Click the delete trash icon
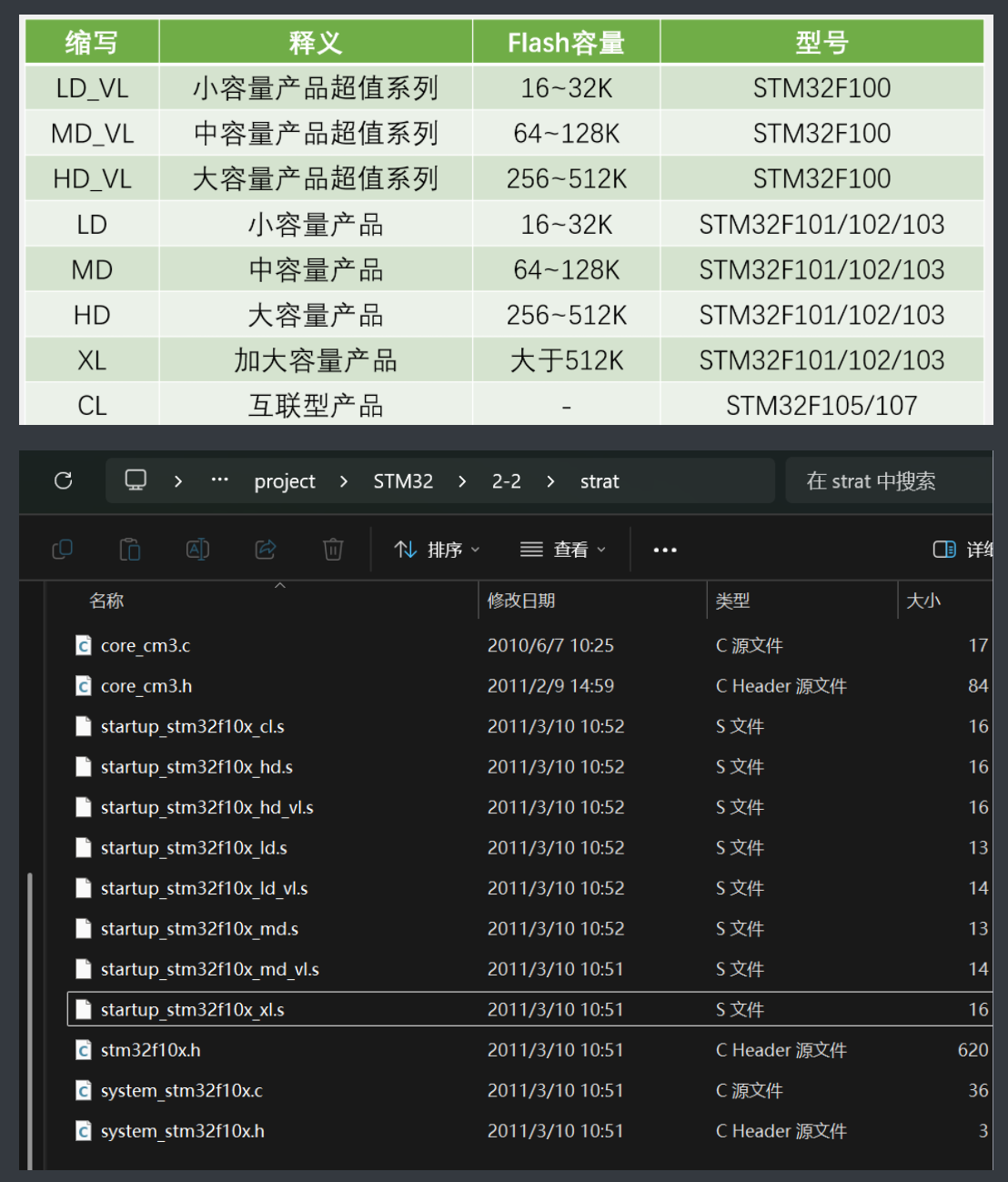This screenshot has height=1182, width=1008. 333,550
